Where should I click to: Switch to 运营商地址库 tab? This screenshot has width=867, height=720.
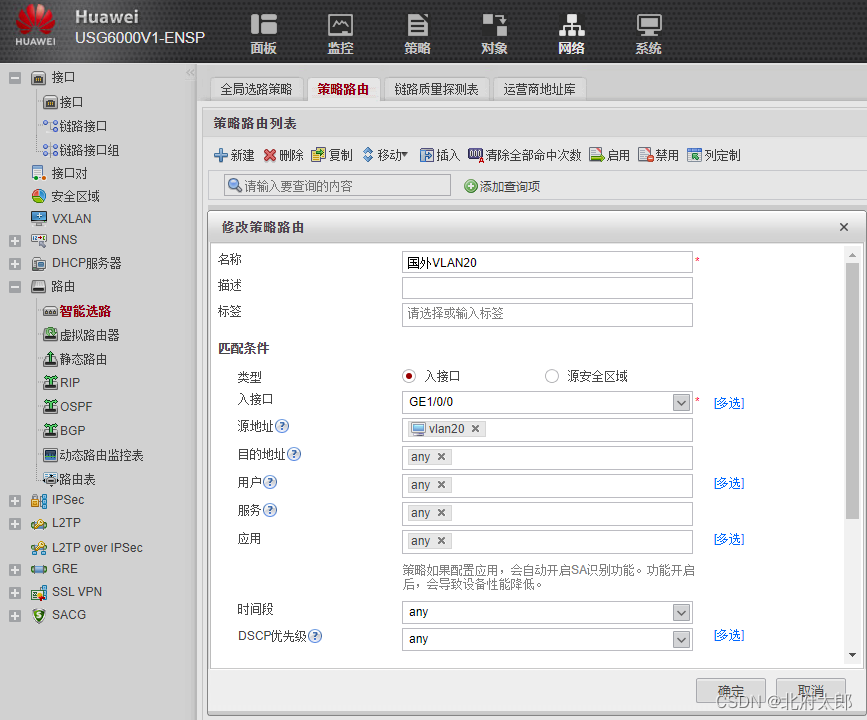539,89
